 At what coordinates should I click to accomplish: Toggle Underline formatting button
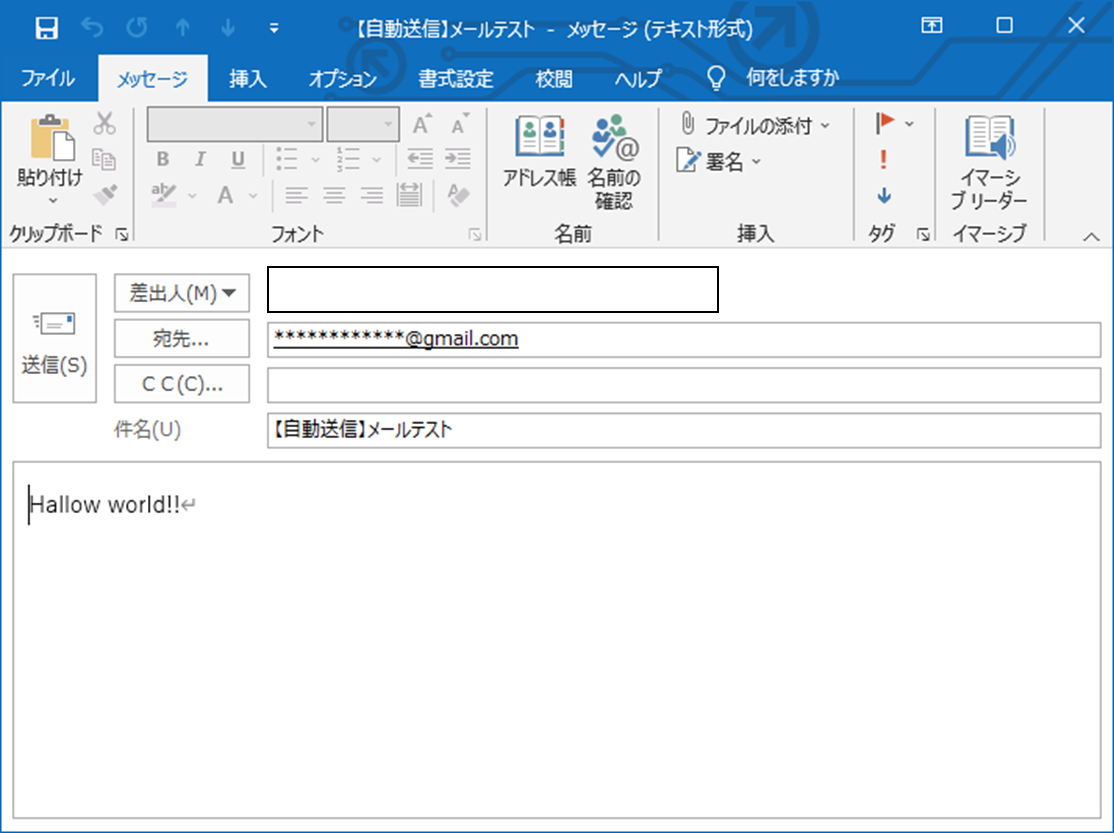tap(238, 159)
